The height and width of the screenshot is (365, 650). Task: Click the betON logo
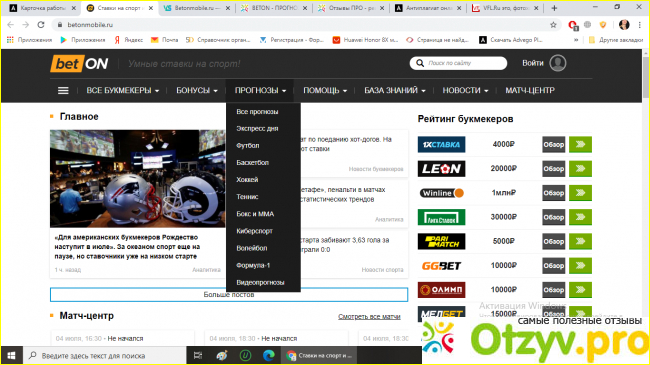click(79, 63)
